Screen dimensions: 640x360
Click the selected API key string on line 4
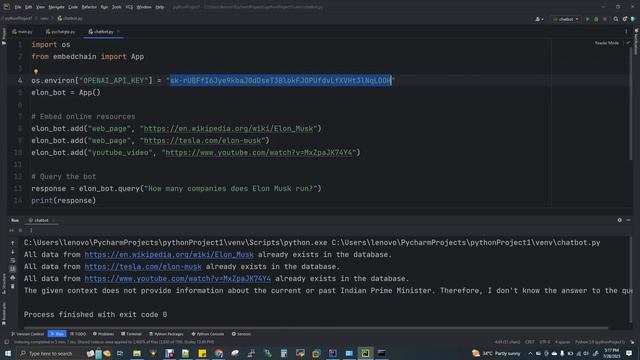click(x=281, y=81)
